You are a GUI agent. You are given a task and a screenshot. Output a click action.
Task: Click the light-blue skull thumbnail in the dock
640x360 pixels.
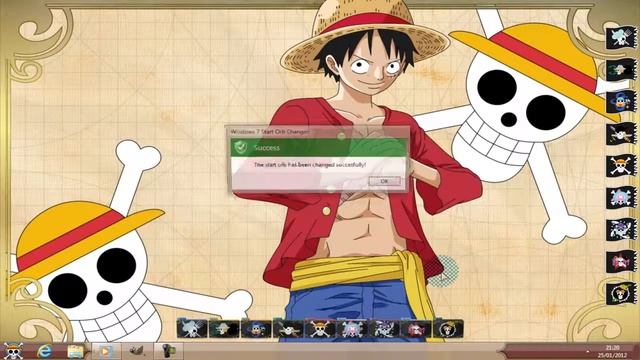(x=192, y=329)
